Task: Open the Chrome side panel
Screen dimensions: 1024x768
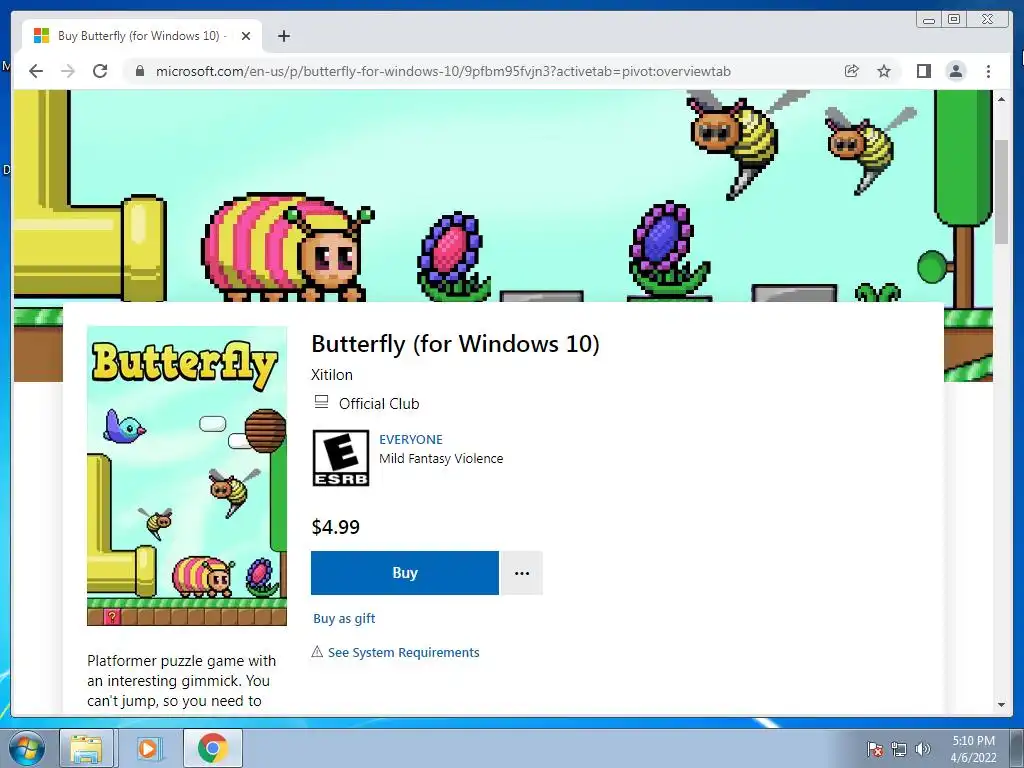Action: [x=923, y=71]
